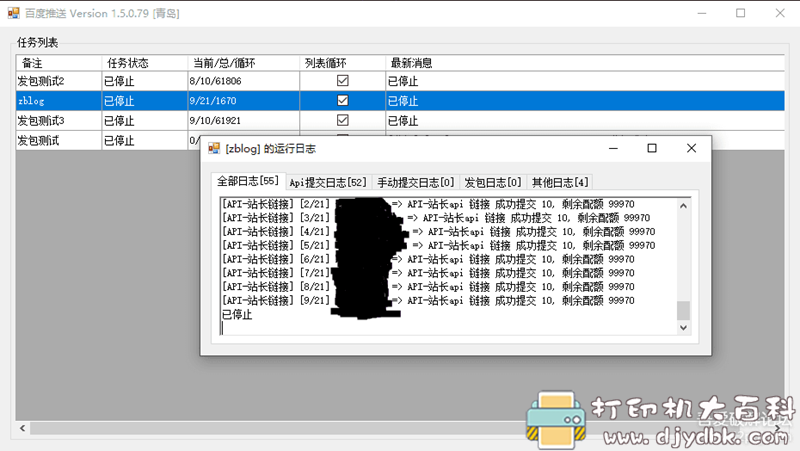The image size is (800, 451).
Task: Click the 最新消息 column header
Action: [585, 63]
